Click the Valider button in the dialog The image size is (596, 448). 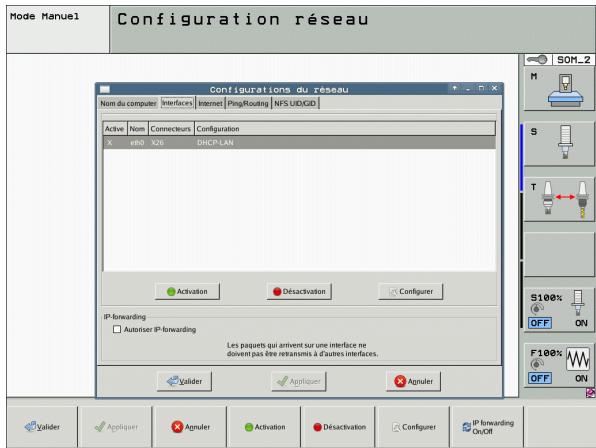tap(184, 381)
